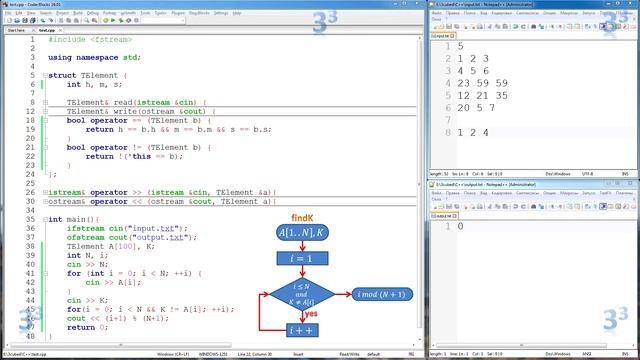Open File menu in Code::Blocks
The width and height of the screenshot is (640, 360).
tap(8, 13)
